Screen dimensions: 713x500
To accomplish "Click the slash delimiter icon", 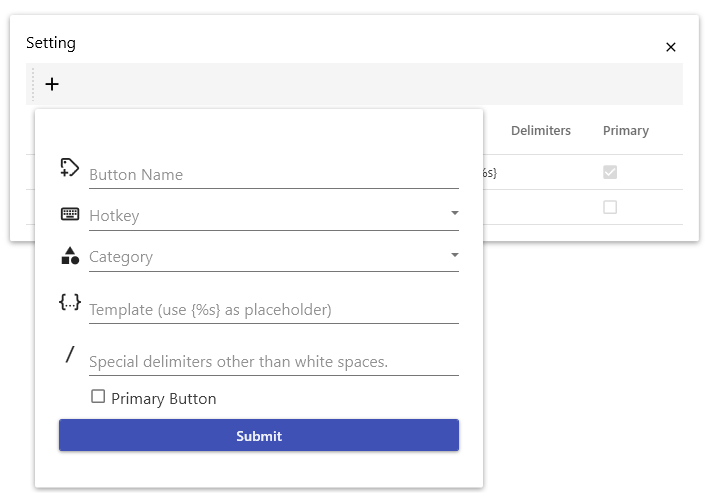I will point(70,354).
